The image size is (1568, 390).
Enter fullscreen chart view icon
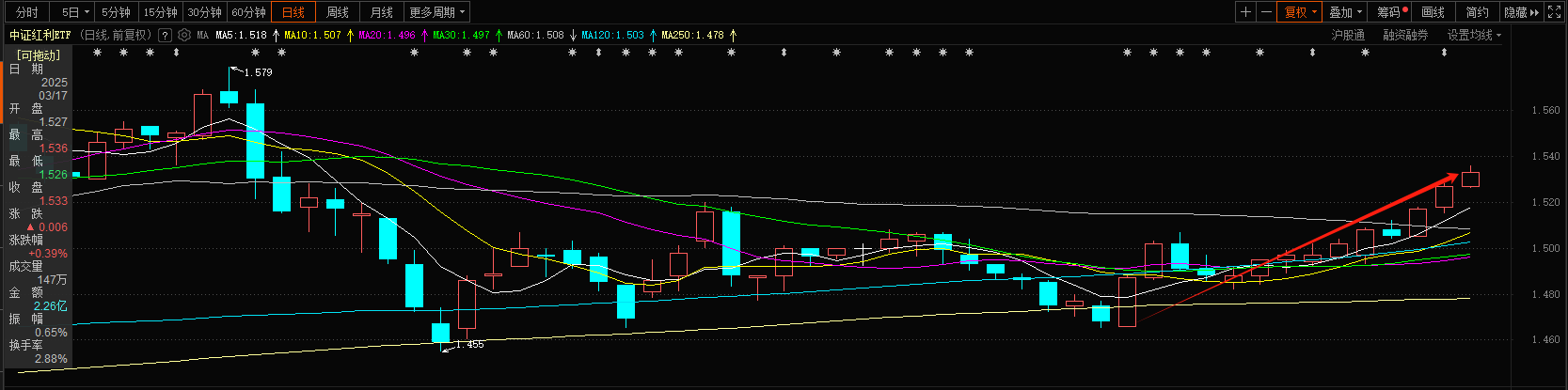click(x=1555, y=12)
